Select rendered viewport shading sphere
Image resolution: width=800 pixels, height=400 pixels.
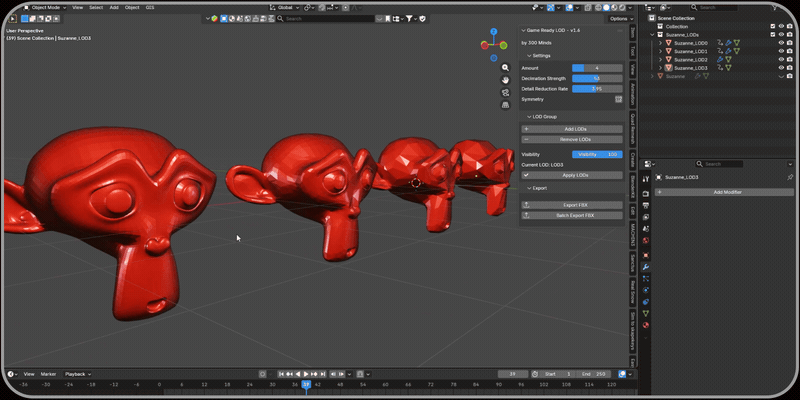[622, 8]
